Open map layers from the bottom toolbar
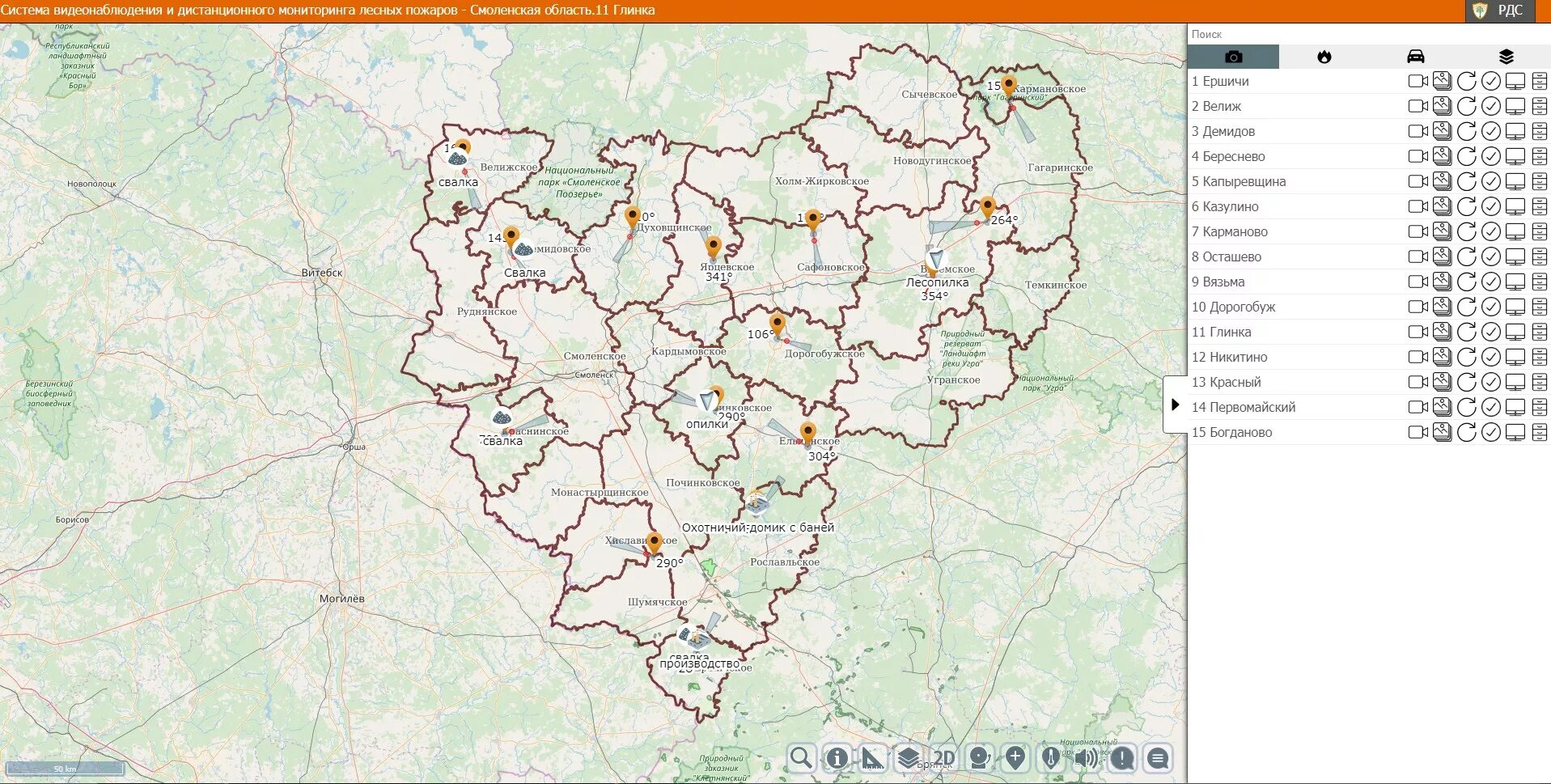 [x=908, y=759]
